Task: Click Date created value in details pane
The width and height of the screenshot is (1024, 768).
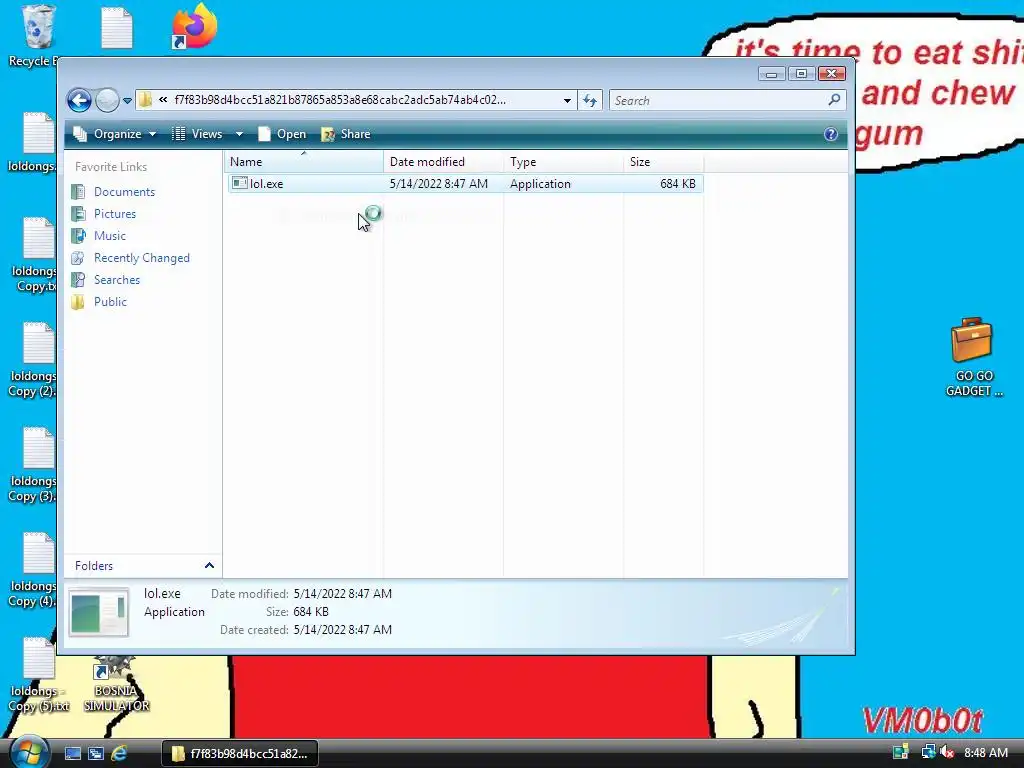Action: pos(343,630)
